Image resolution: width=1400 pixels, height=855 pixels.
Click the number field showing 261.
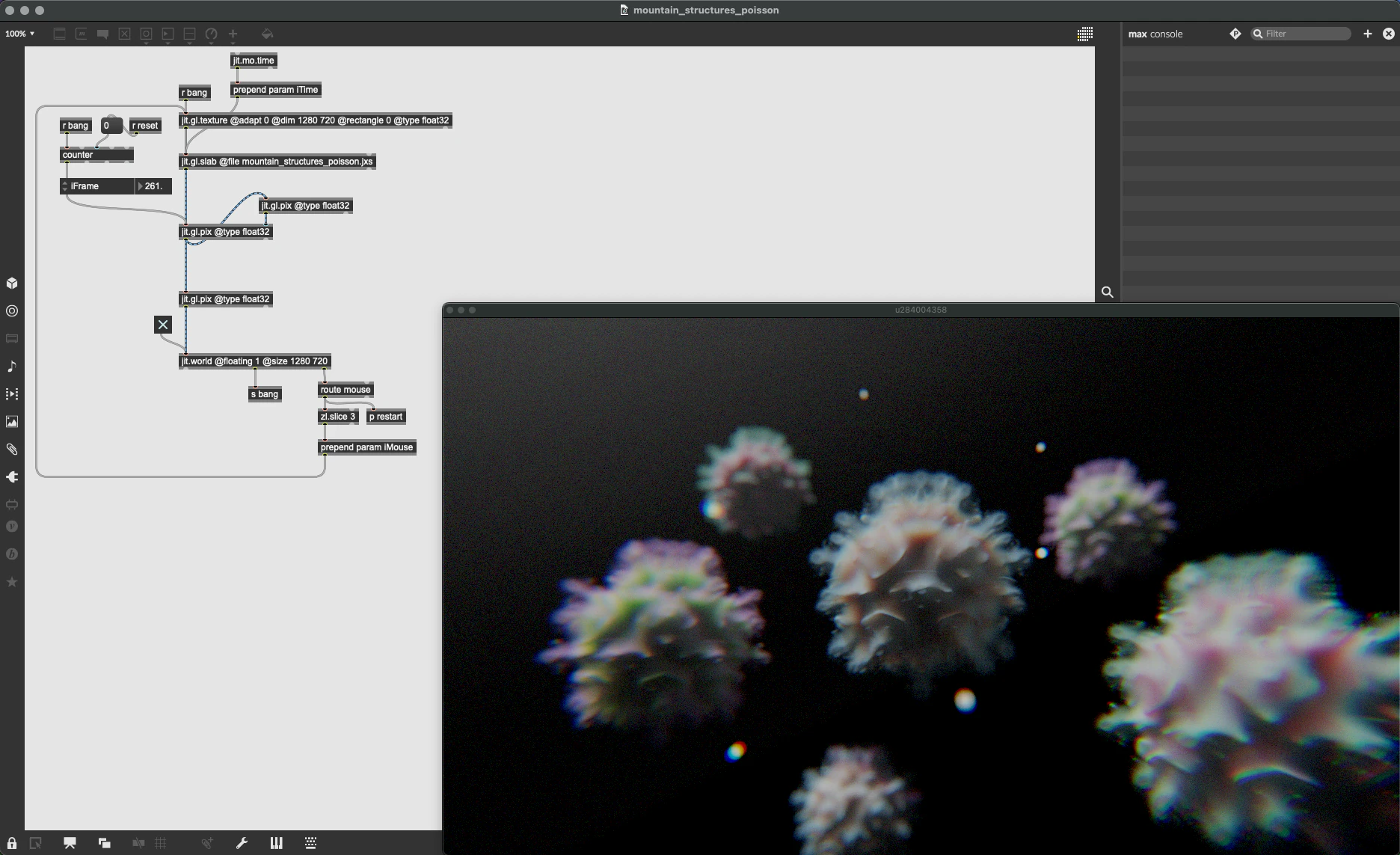coord(154,186)
